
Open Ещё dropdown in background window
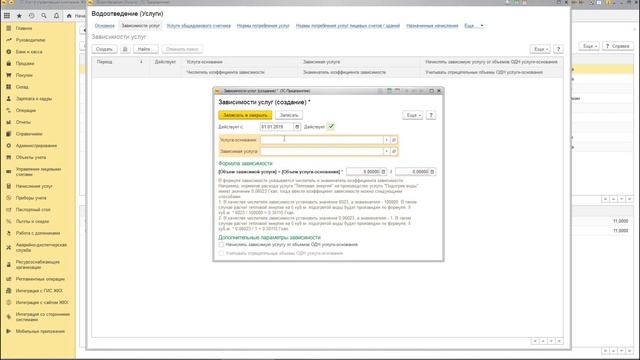[589, 46]
